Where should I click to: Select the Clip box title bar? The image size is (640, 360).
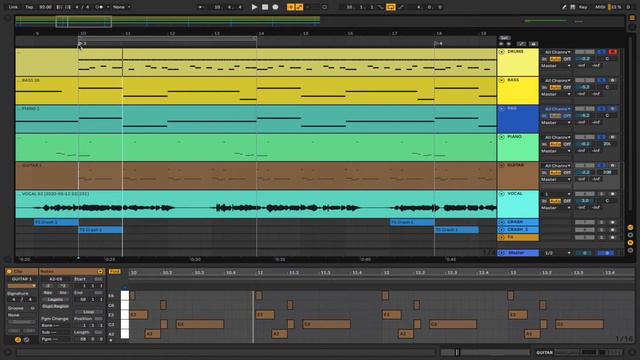22,271
